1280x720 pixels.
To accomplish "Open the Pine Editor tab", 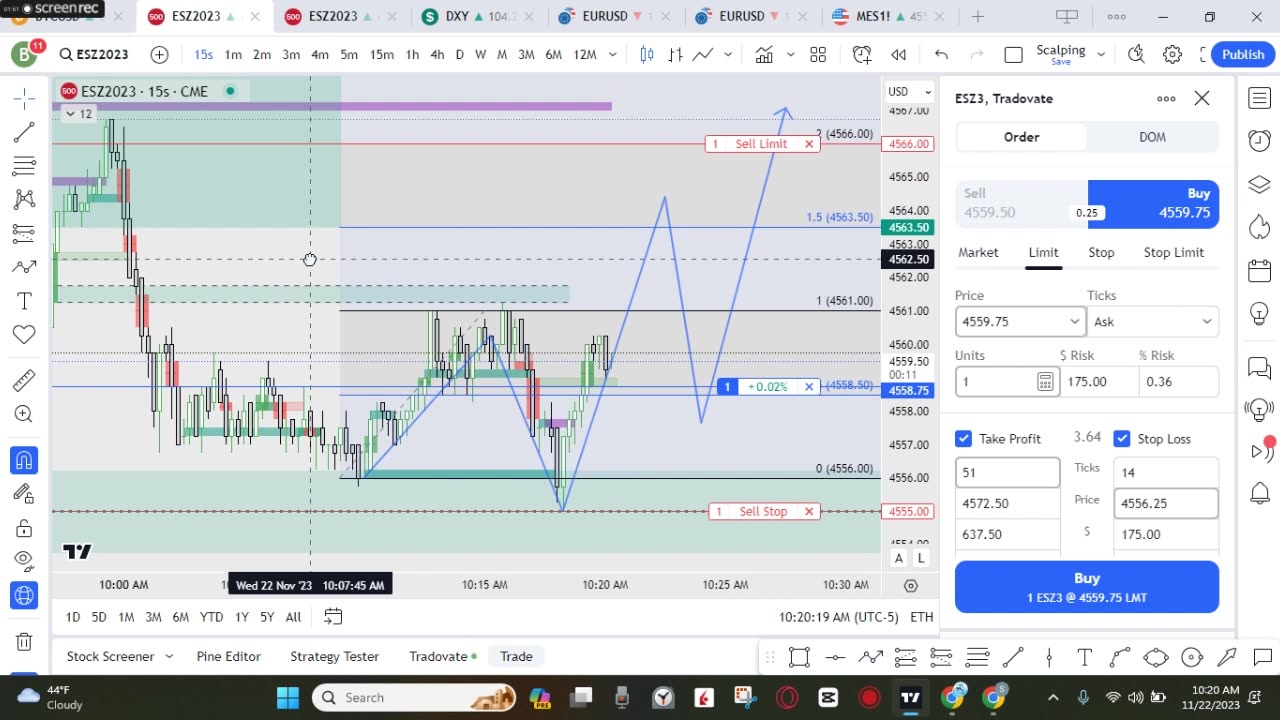I will coord(229,657).
